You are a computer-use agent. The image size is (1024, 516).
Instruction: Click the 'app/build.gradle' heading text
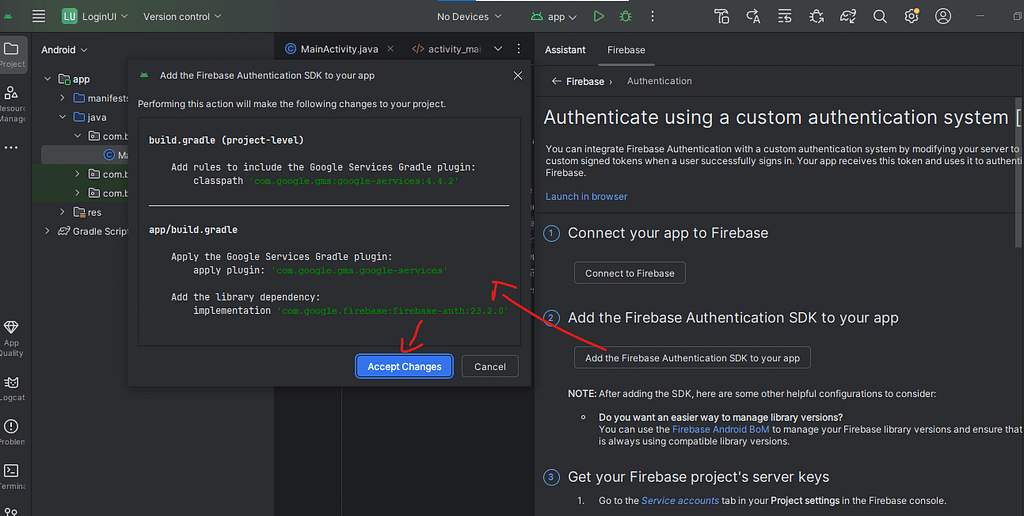(193, 230)
